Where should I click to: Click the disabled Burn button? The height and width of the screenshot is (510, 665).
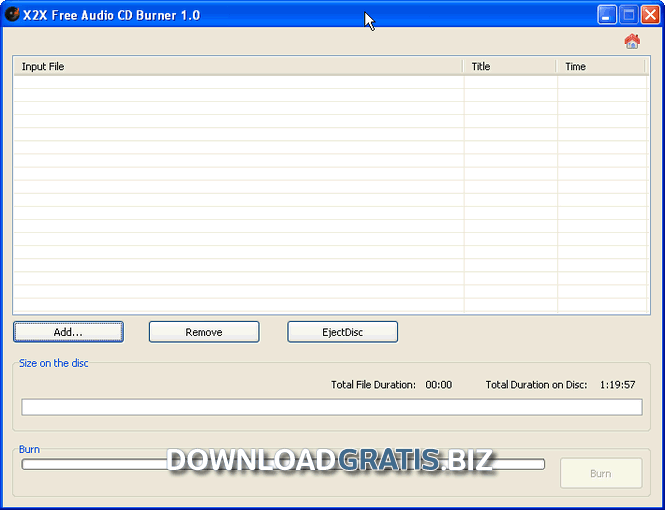click(601, 473)
